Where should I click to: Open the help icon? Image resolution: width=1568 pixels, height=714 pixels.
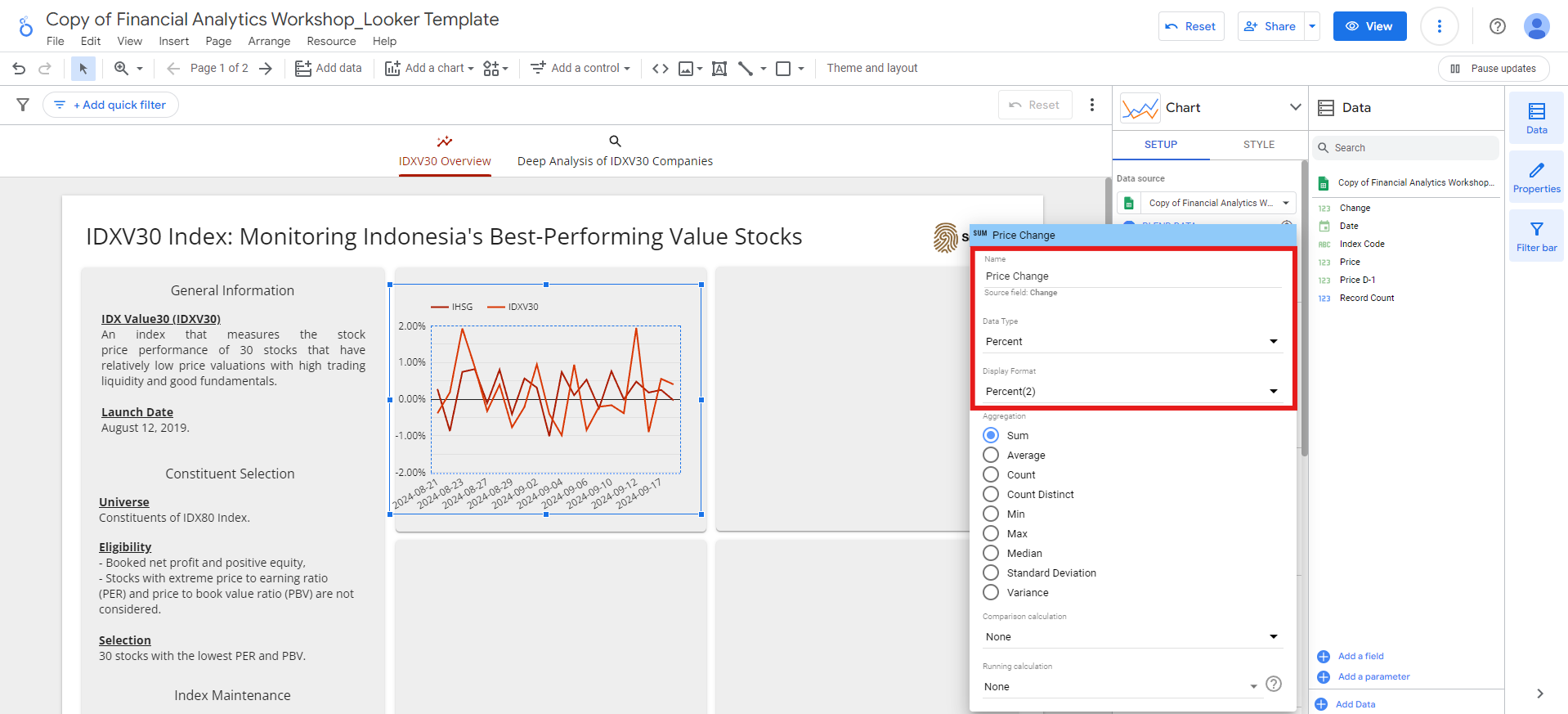pyautogui.click(x=1497, y=26)
